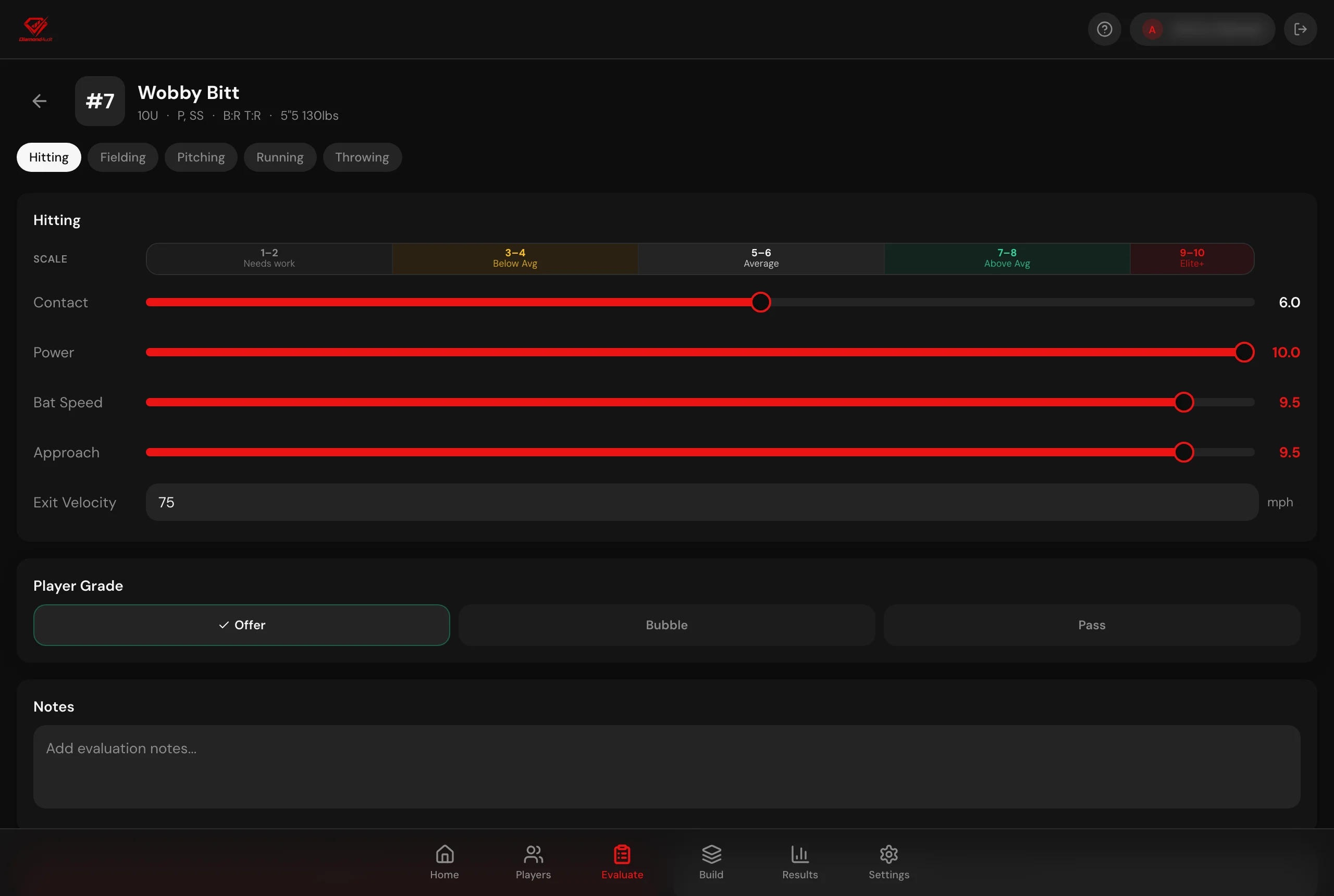1334x896 pixels.
Task: Click the SCALE label
Action: (x=51, y=259)
